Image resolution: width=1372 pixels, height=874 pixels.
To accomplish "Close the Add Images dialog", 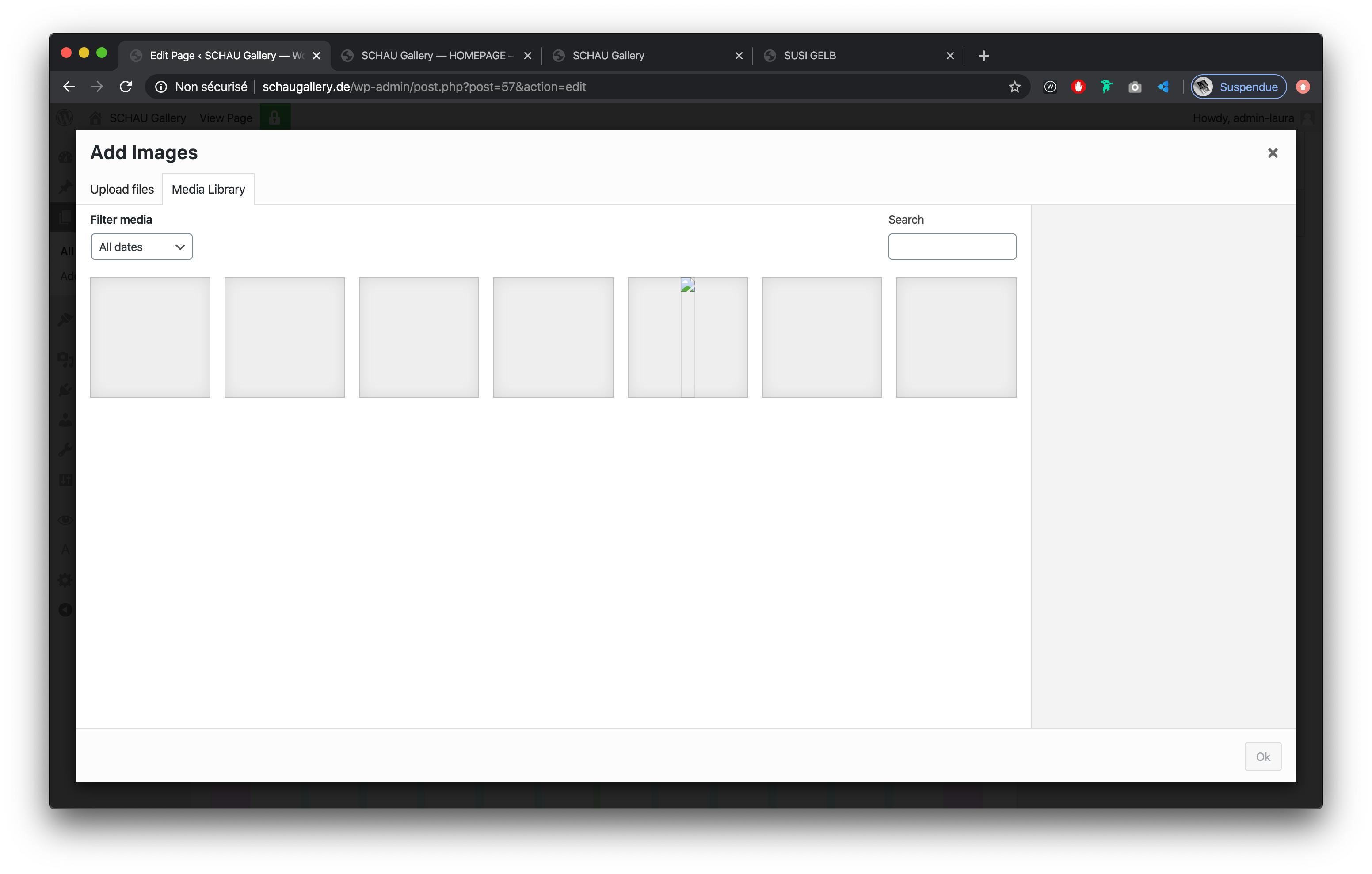I will (1272, 153).
